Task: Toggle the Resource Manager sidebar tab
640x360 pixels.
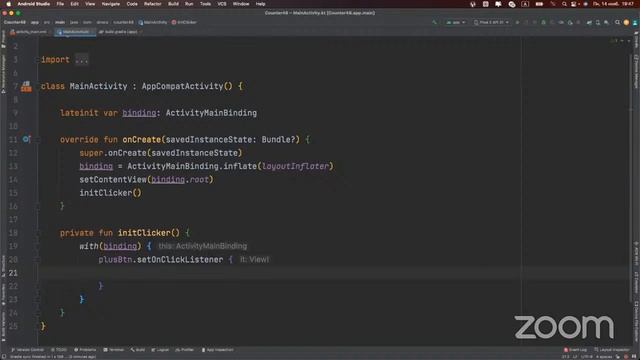Action: [3, 74]
